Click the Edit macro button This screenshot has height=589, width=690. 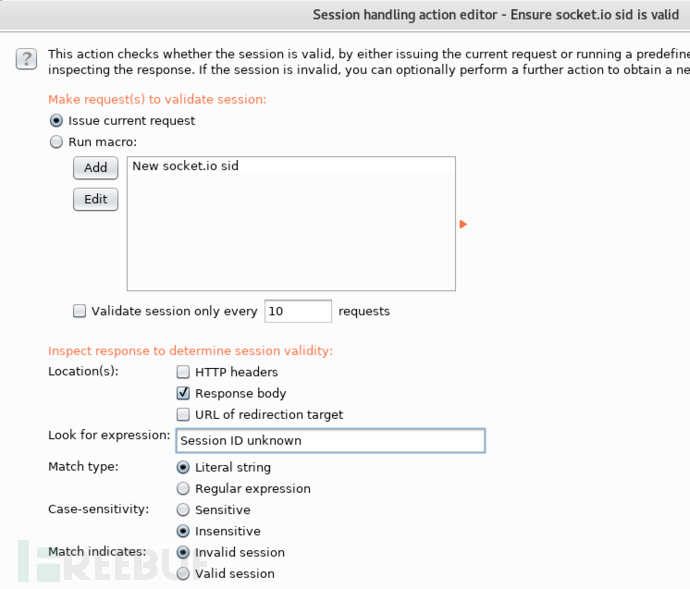pos(95,199)
